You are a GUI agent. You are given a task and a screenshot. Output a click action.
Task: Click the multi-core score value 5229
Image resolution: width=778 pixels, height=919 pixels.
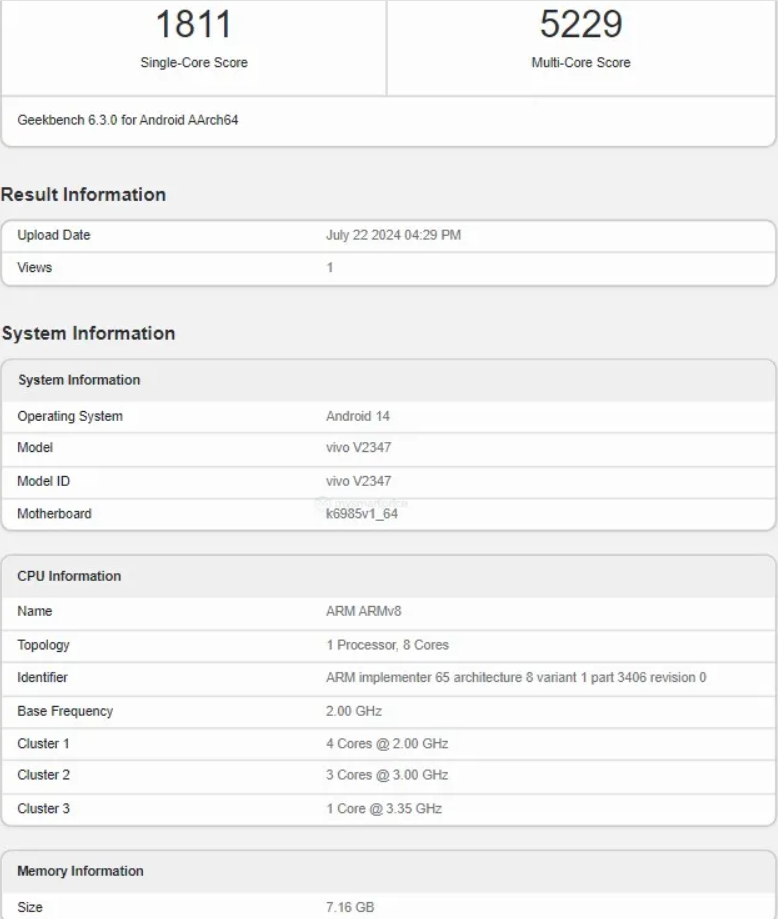click(580, 24)
